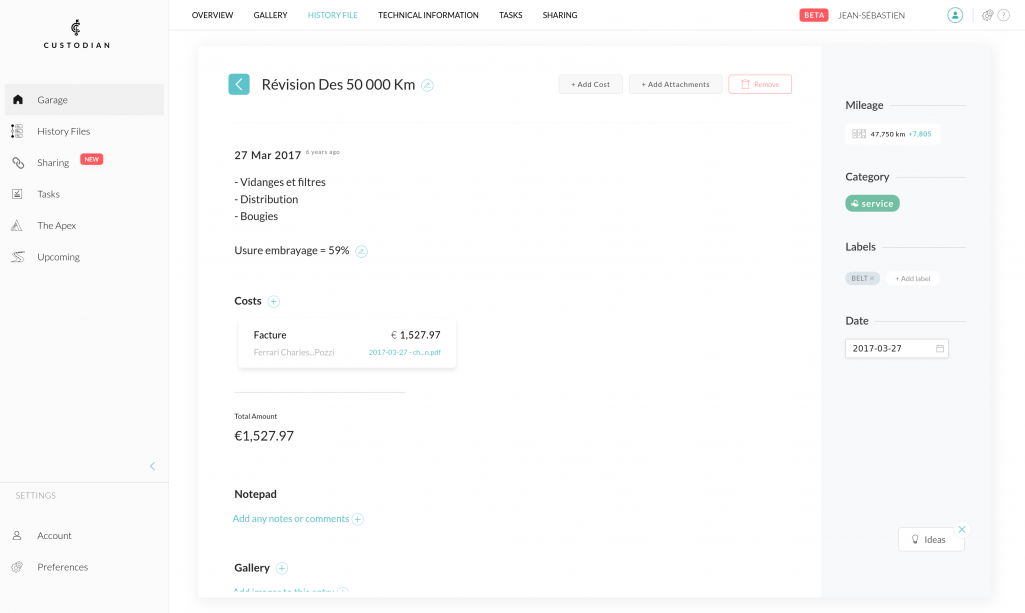Go back with the teal arrow button

(239, 84)
